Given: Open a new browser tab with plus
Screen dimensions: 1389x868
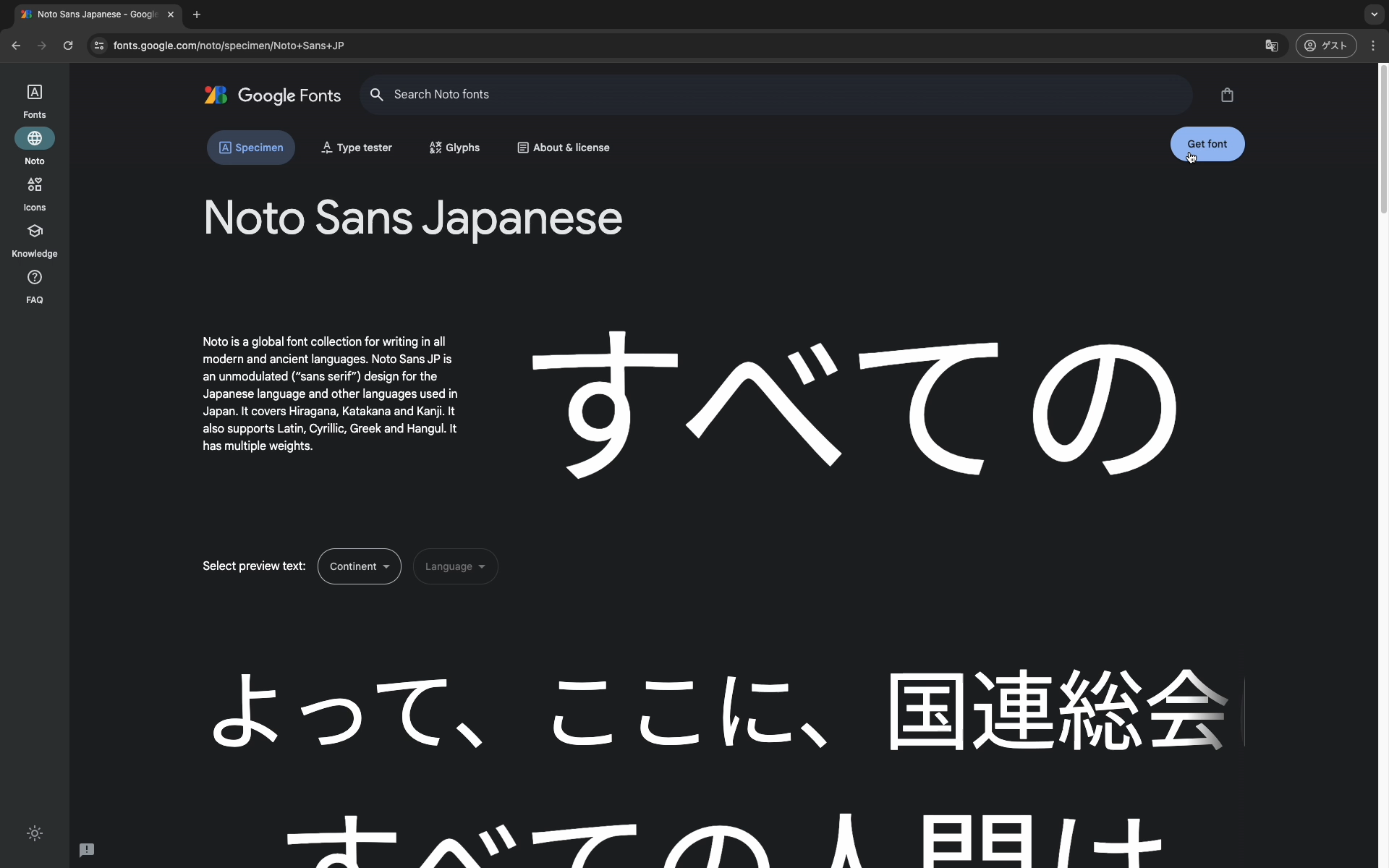Looking at the screenshot, I should click(197, 14).
